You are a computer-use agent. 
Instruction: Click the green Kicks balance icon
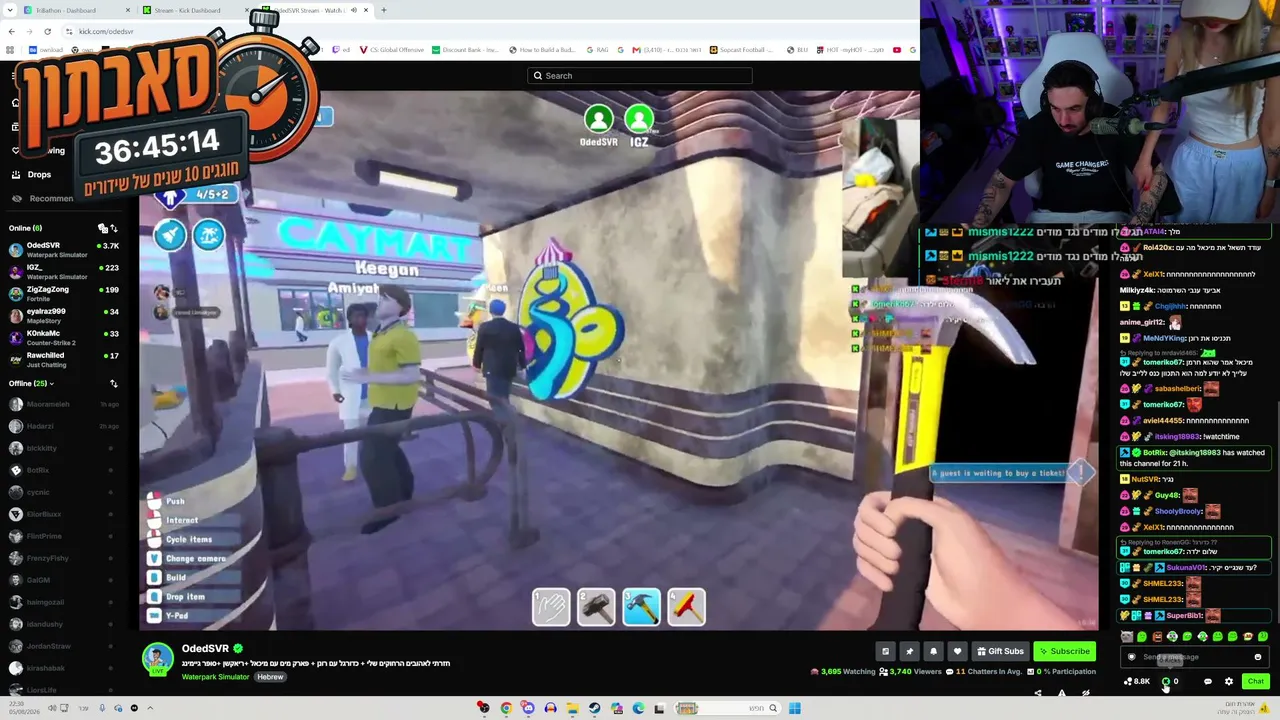1166,682
